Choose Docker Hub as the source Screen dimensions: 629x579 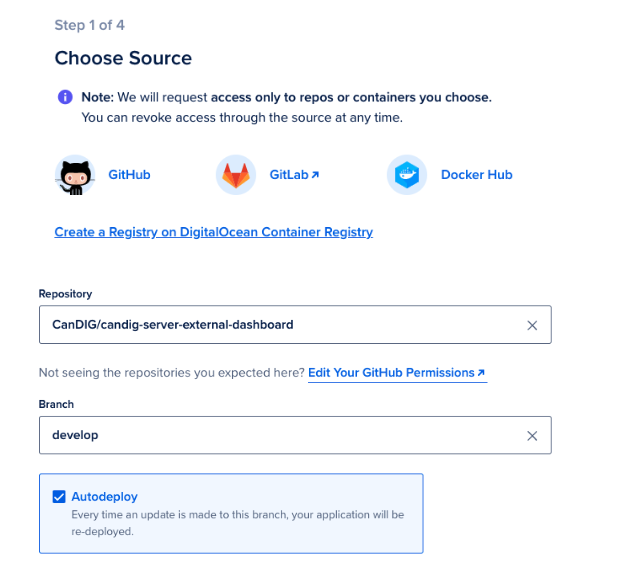[x=477, y=175]
